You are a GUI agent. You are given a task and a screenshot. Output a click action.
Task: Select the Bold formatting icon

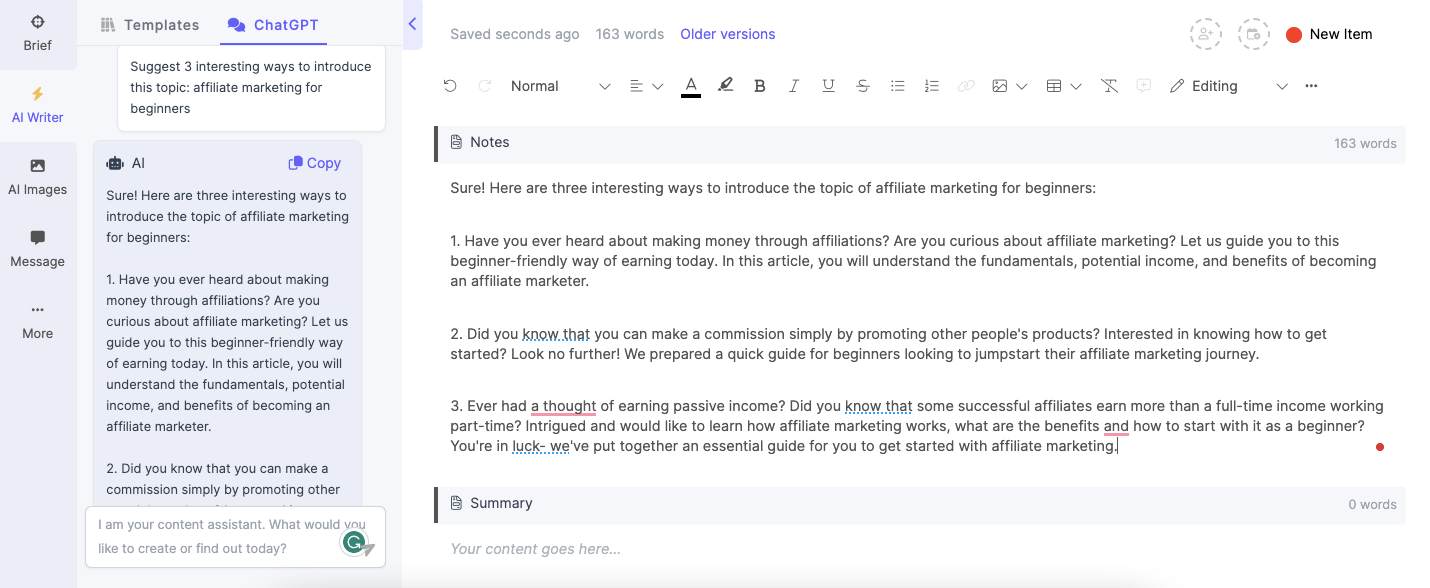[759, 86]
